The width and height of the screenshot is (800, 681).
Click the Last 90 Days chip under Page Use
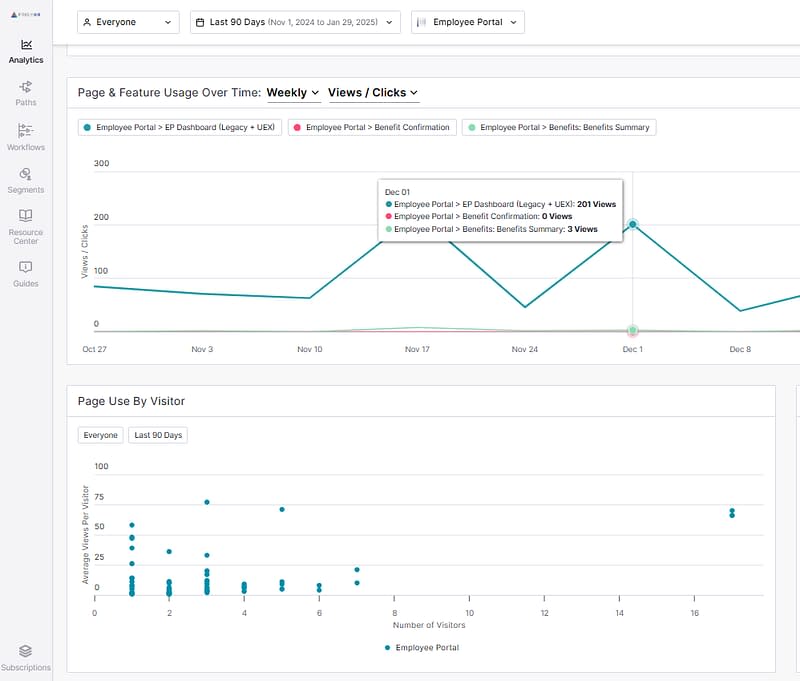point(157,435)
